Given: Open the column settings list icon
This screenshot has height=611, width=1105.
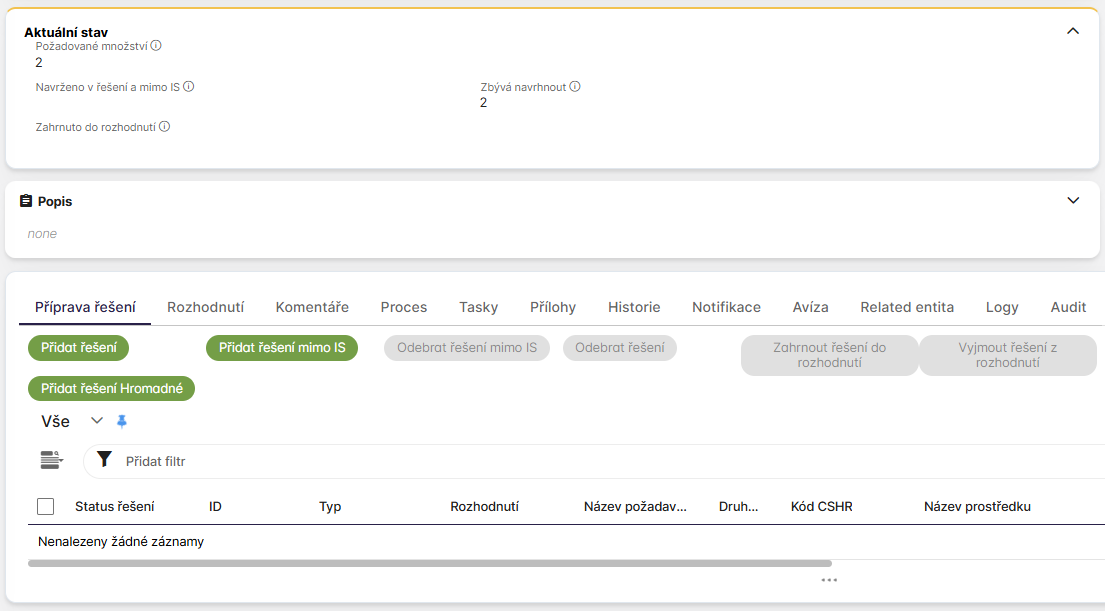Looking at the screenshot, I should [x=51, y=460].
